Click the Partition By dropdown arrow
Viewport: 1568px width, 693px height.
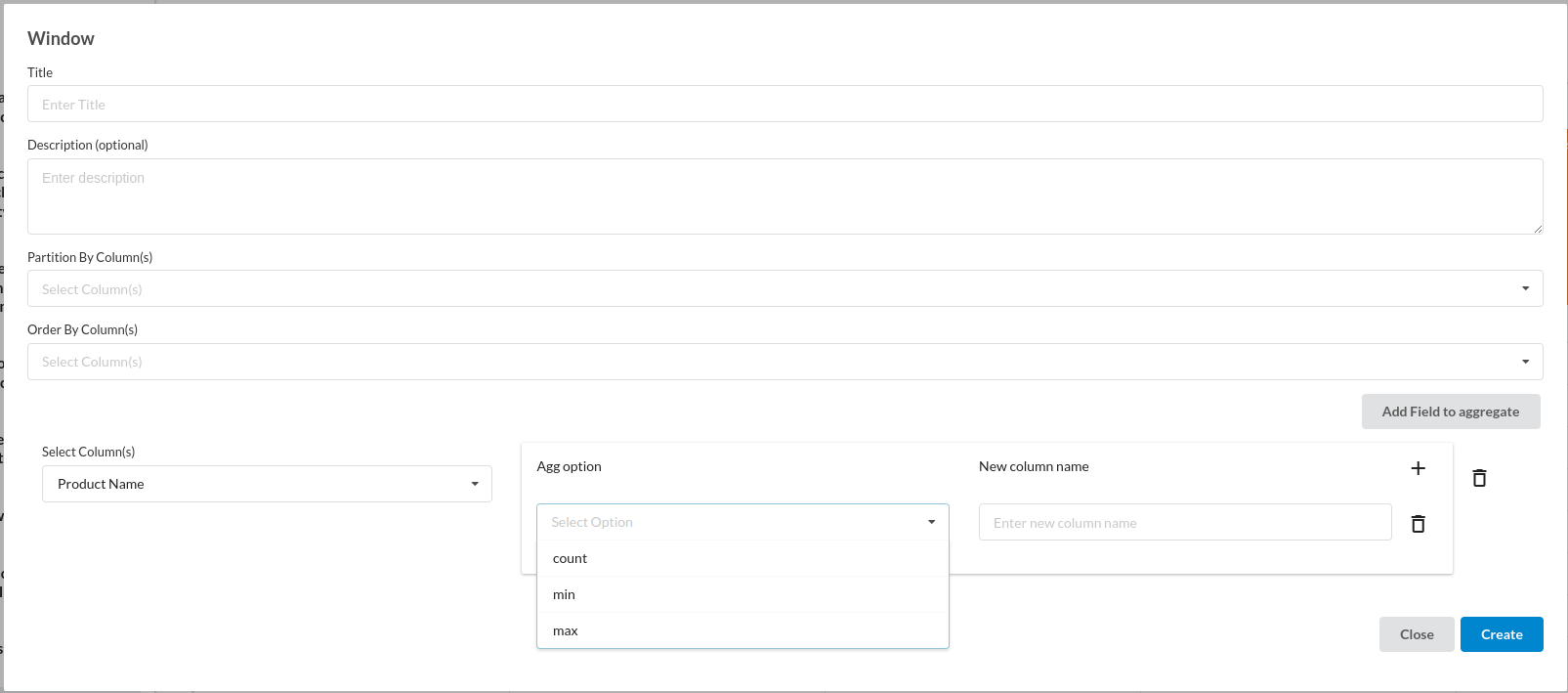coord(1525,288)
